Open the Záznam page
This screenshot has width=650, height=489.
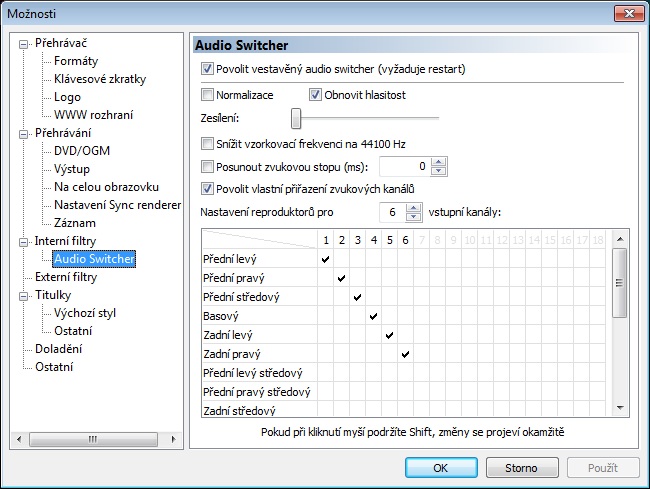pos(75,223)
